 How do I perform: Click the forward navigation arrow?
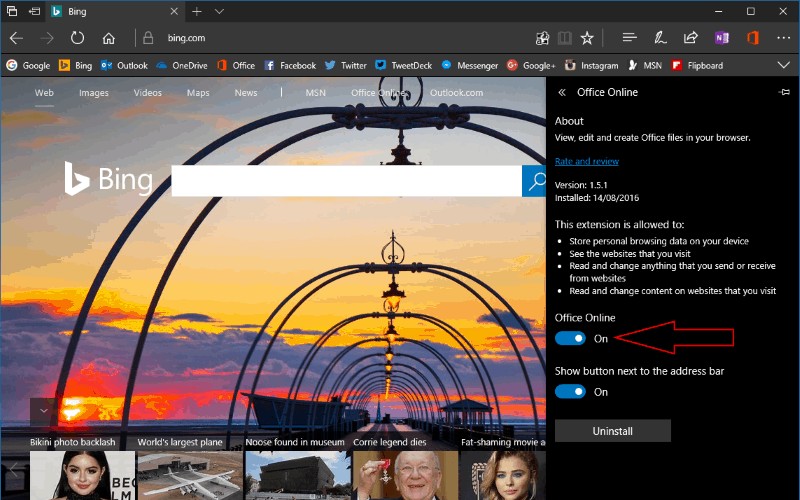[x=47, y=38]
